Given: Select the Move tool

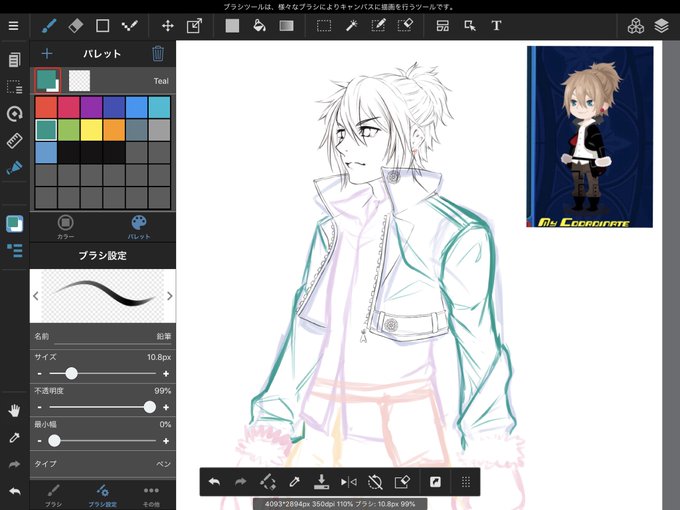Looking at the screenshot, I should click(x=167, y=26).
